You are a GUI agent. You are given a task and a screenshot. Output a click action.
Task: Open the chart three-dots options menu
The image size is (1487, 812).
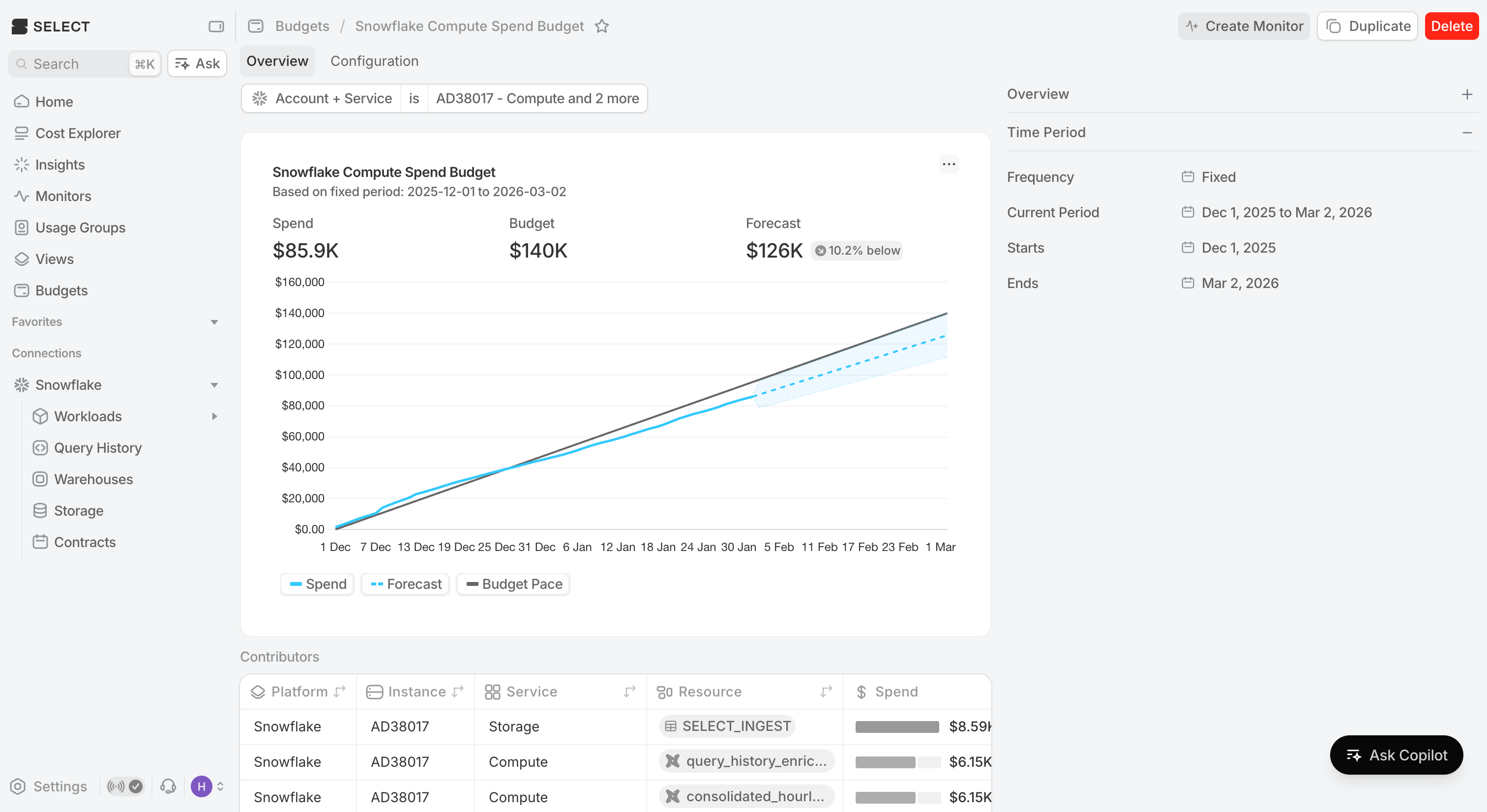click(949, 165)
